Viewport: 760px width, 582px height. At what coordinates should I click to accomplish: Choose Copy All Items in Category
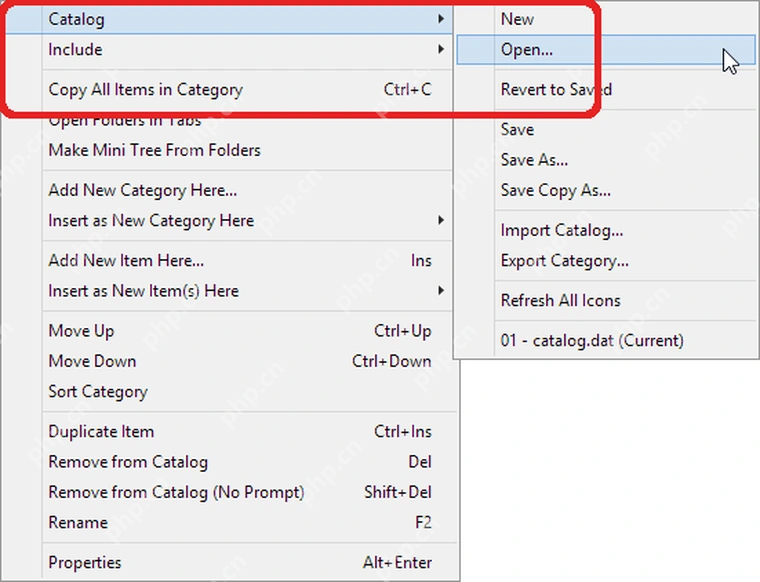227,90
